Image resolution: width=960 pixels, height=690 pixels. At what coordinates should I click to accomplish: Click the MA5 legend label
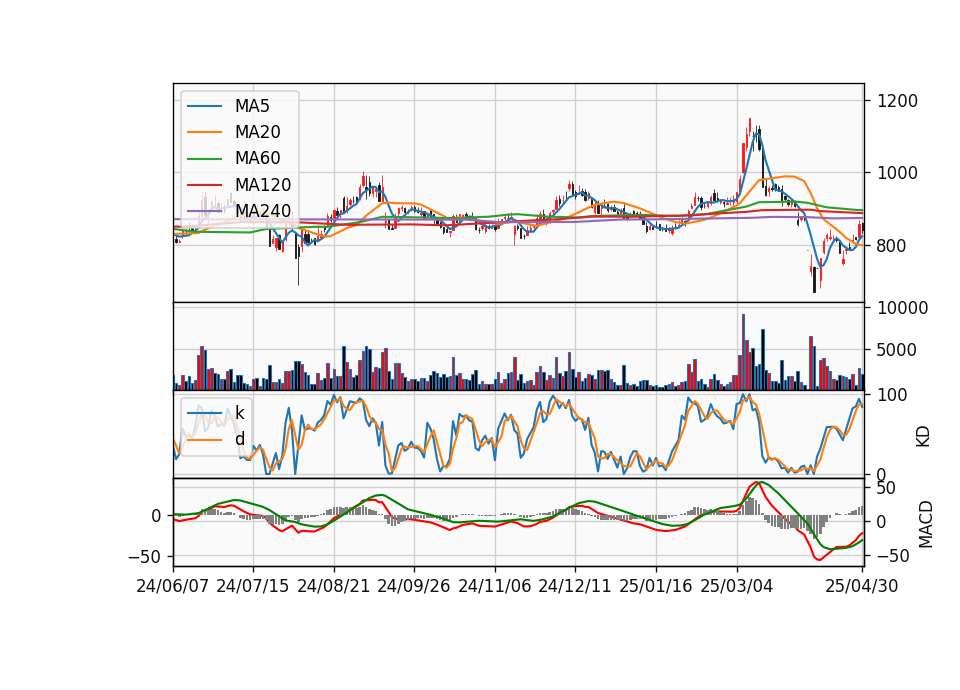coord(252,106)
